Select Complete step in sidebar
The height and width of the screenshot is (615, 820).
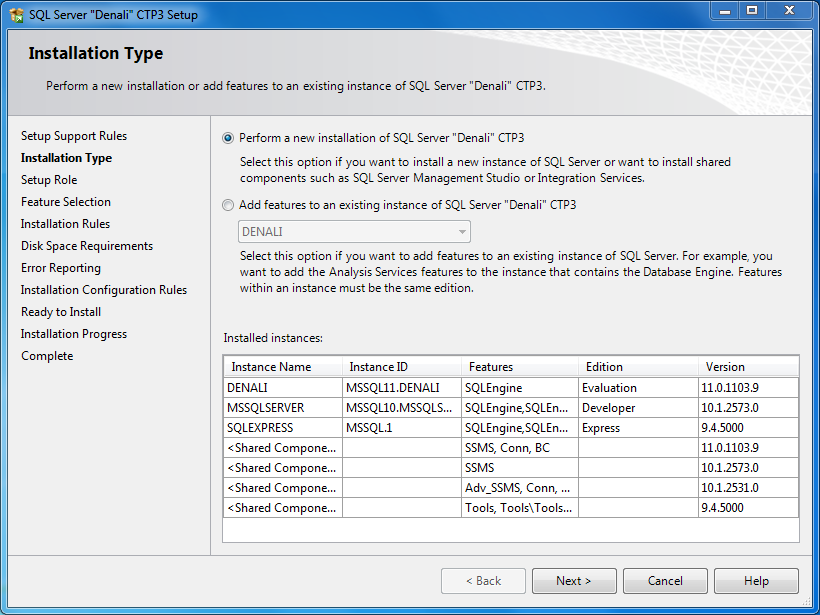[47, 356]
